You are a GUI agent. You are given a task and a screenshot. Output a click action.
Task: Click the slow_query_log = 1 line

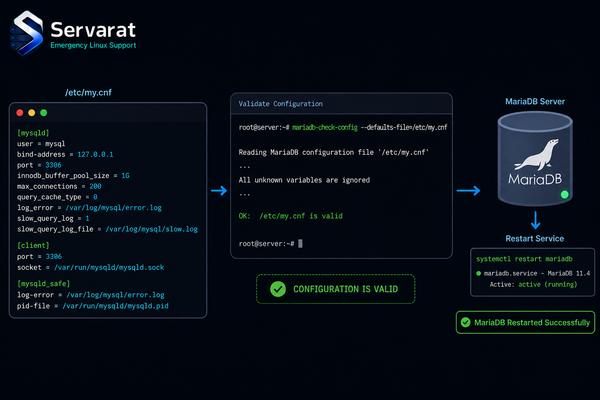(x=53, y=219)
